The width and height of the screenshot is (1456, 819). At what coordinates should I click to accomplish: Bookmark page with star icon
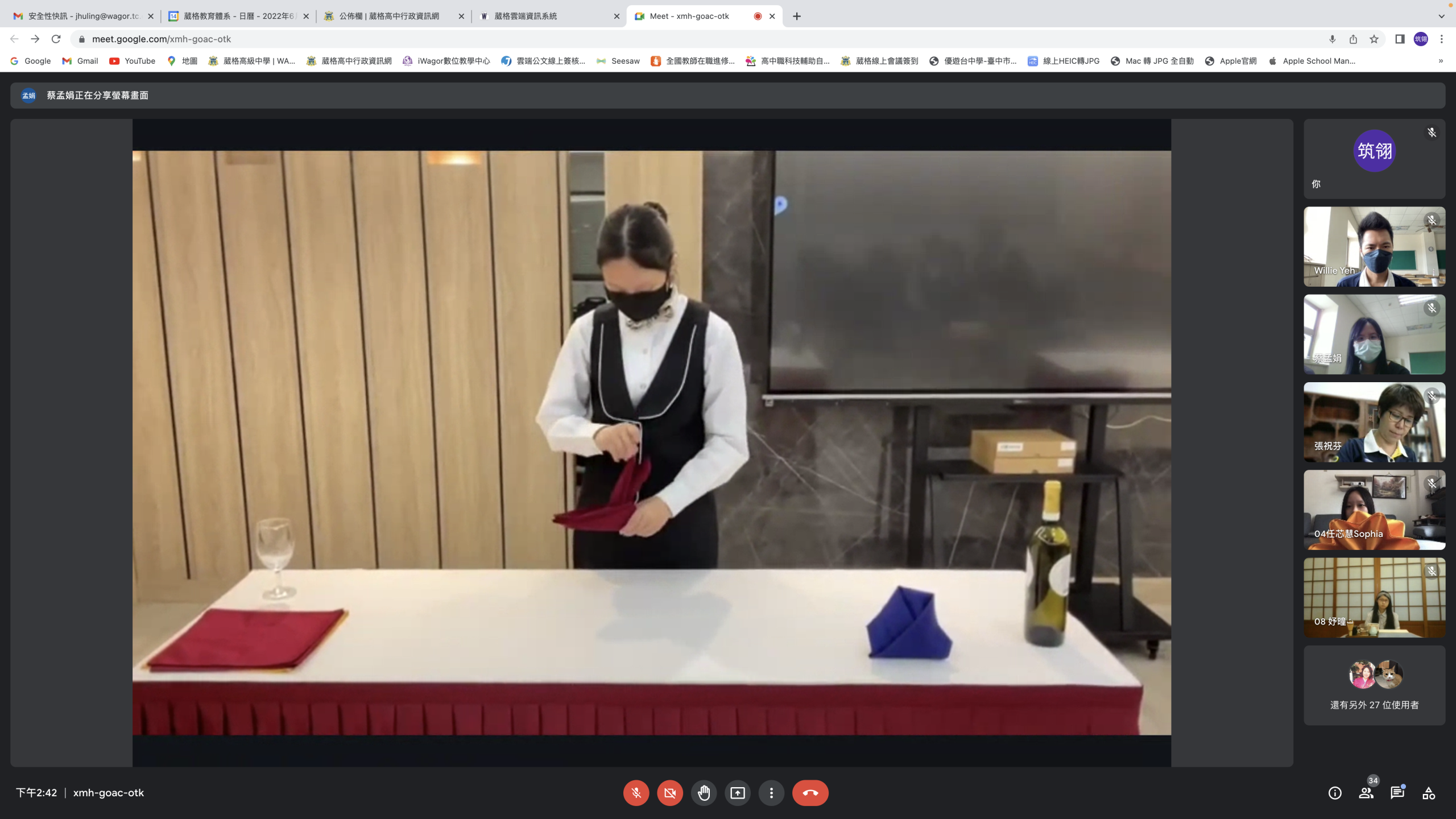click(1374, 39)
